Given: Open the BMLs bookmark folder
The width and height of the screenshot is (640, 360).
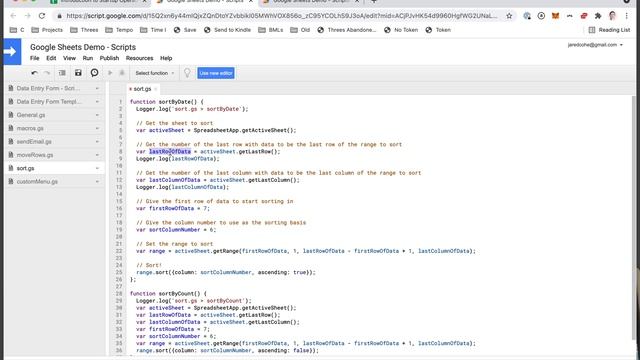Looking at the screenshot, I should (271, 30).
